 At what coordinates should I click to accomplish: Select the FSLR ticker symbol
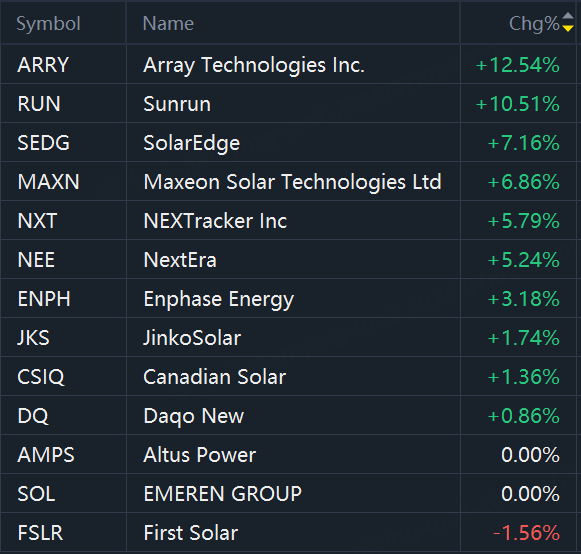(40, 533)
